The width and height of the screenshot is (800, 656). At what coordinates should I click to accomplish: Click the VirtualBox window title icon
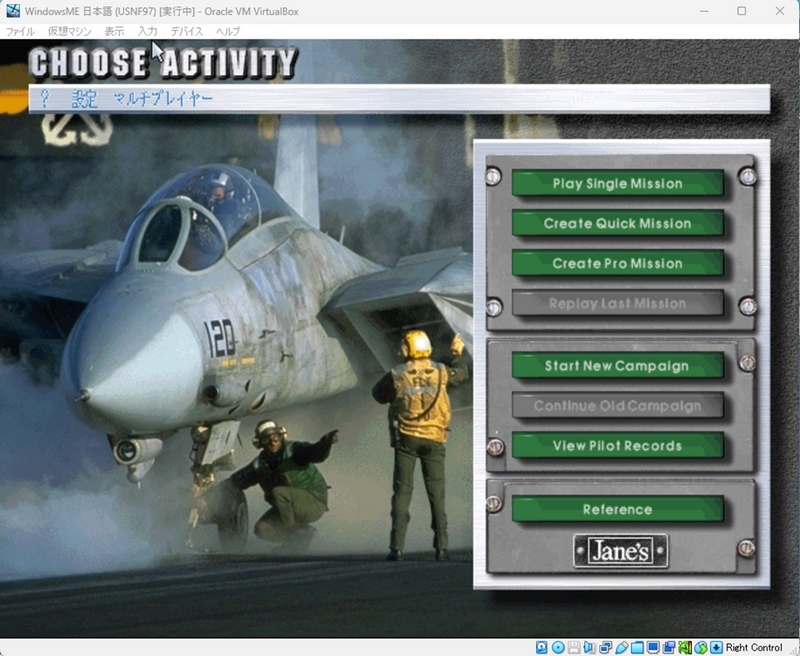point(13,11)
